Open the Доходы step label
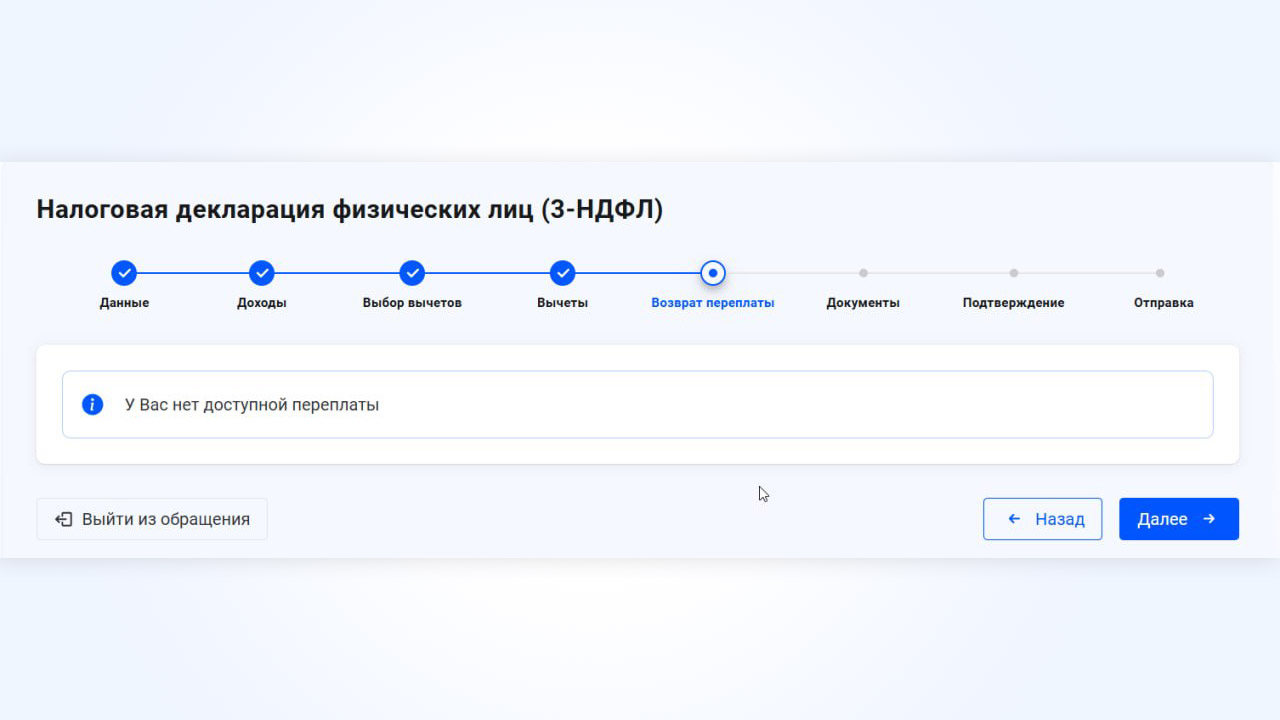Image resolution: width=1280 pixels, height=720 pixels. pyautogui.click(x=261, y=303)
